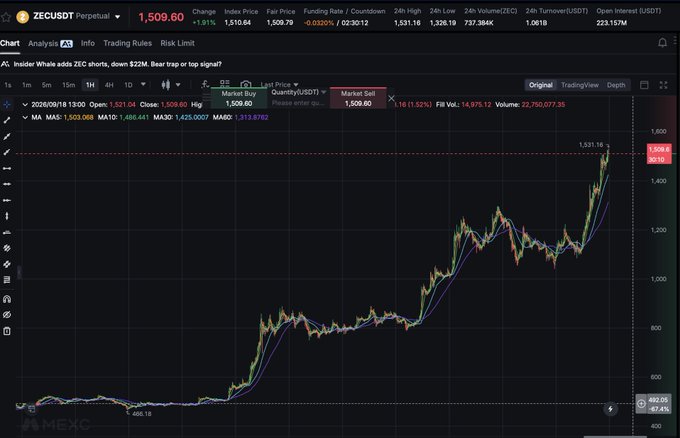This screenshot has height=438, width=680.
Task: Close the quick order panel
Action: pyautogui.click(x=391, y=98)
